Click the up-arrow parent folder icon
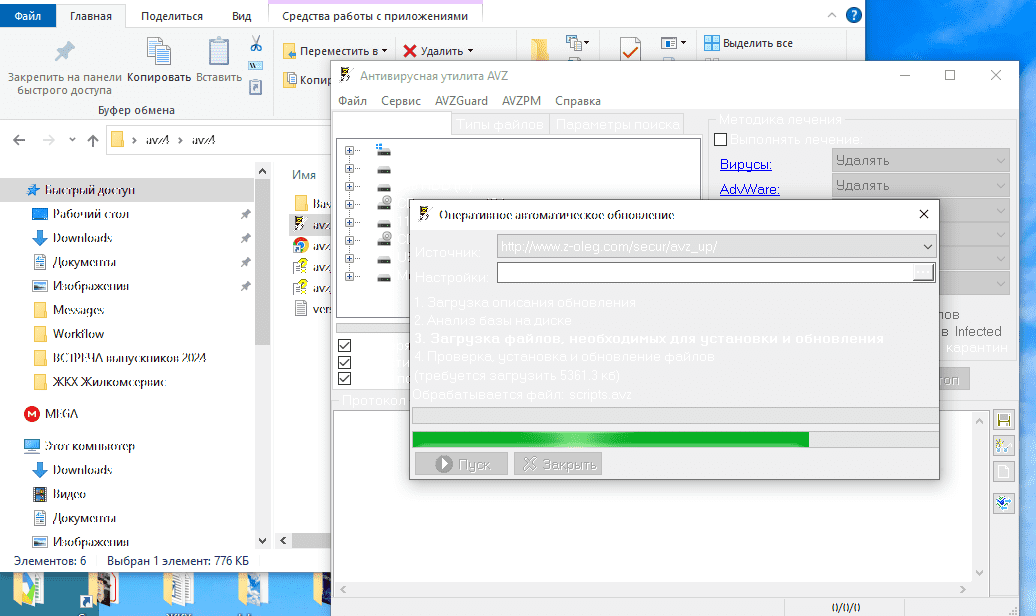Viewport: 1036px width, 616px height. (92, 140)
